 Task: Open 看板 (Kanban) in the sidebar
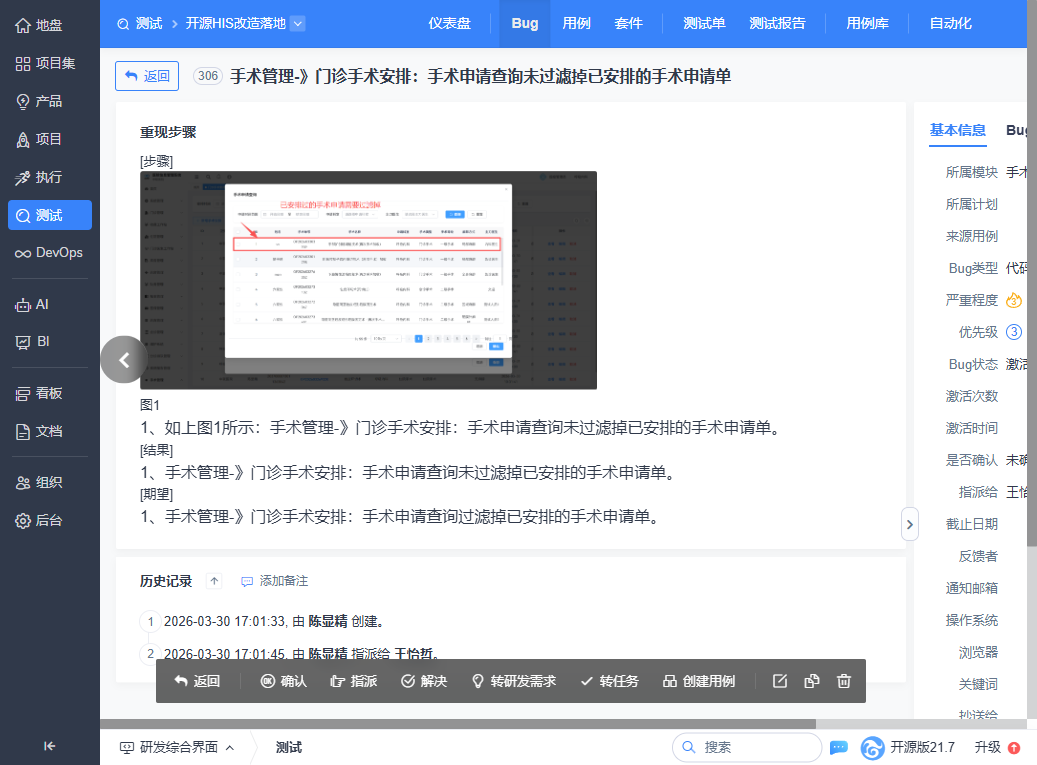tap(50, 393)
